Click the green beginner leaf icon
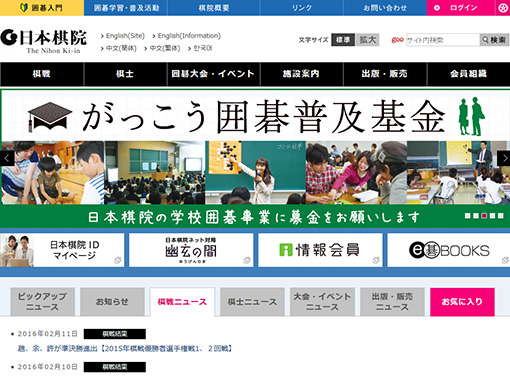The width and height of the screenshot is (510, 380). click(24, 8)
